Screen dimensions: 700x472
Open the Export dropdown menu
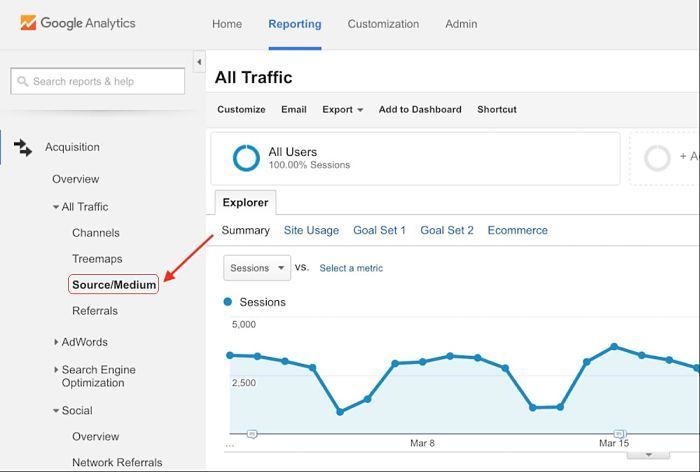[x=342, y=110]
